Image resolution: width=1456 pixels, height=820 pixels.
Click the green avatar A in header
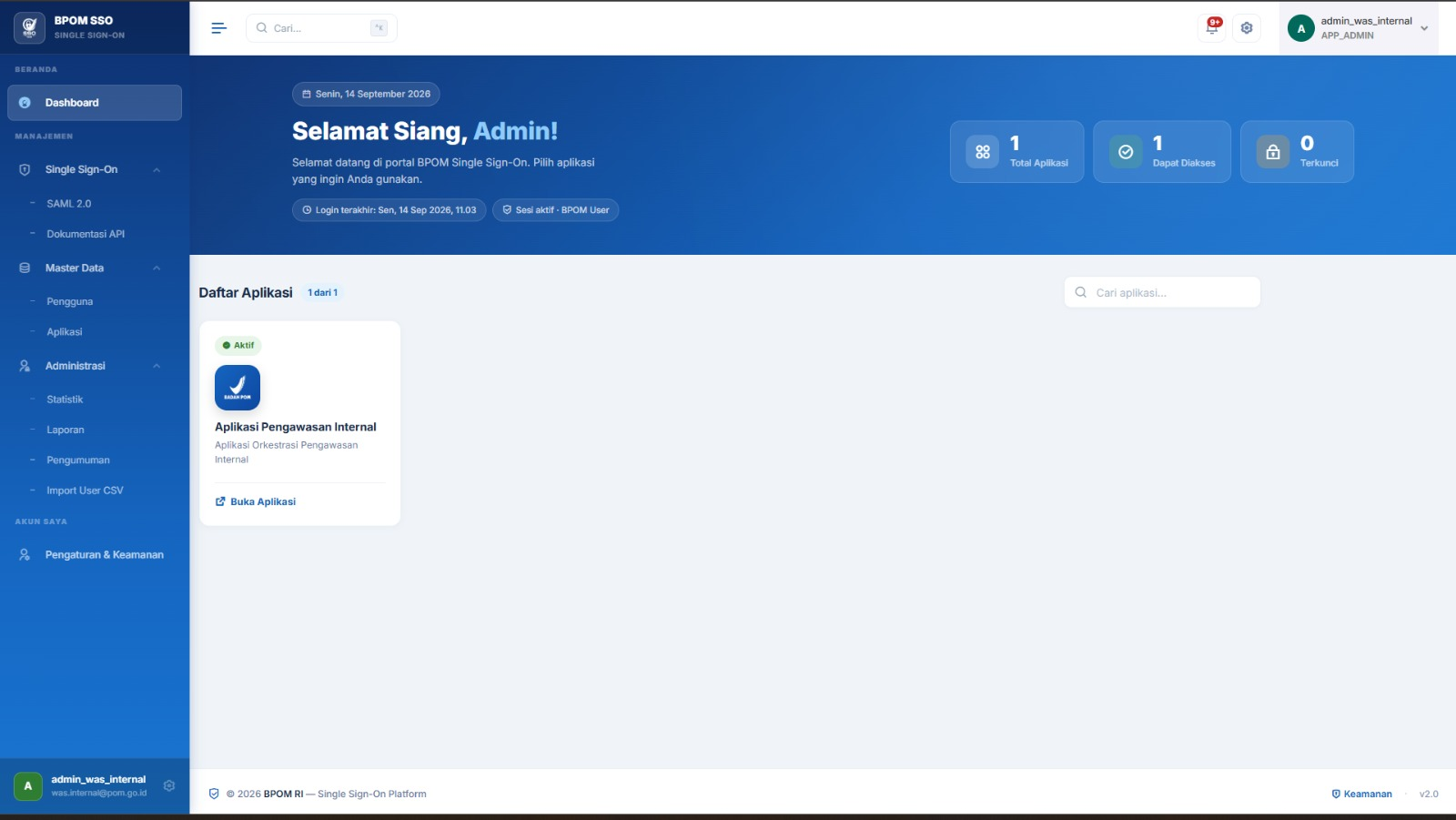[1301, 28]
